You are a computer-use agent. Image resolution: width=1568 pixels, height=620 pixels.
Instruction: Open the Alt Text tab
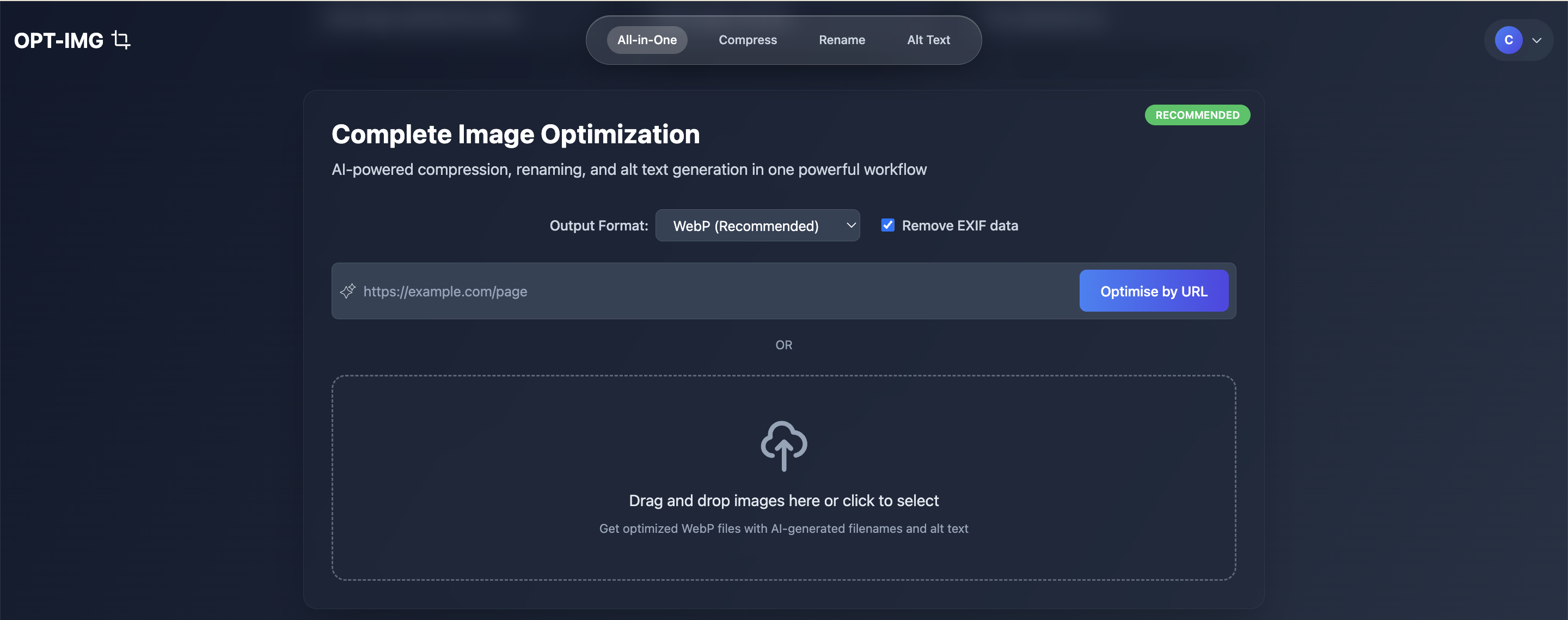pos(928,40)
